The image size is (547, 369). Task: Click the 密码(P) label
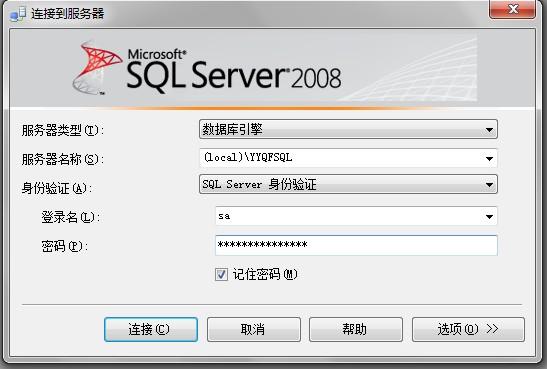65,246
